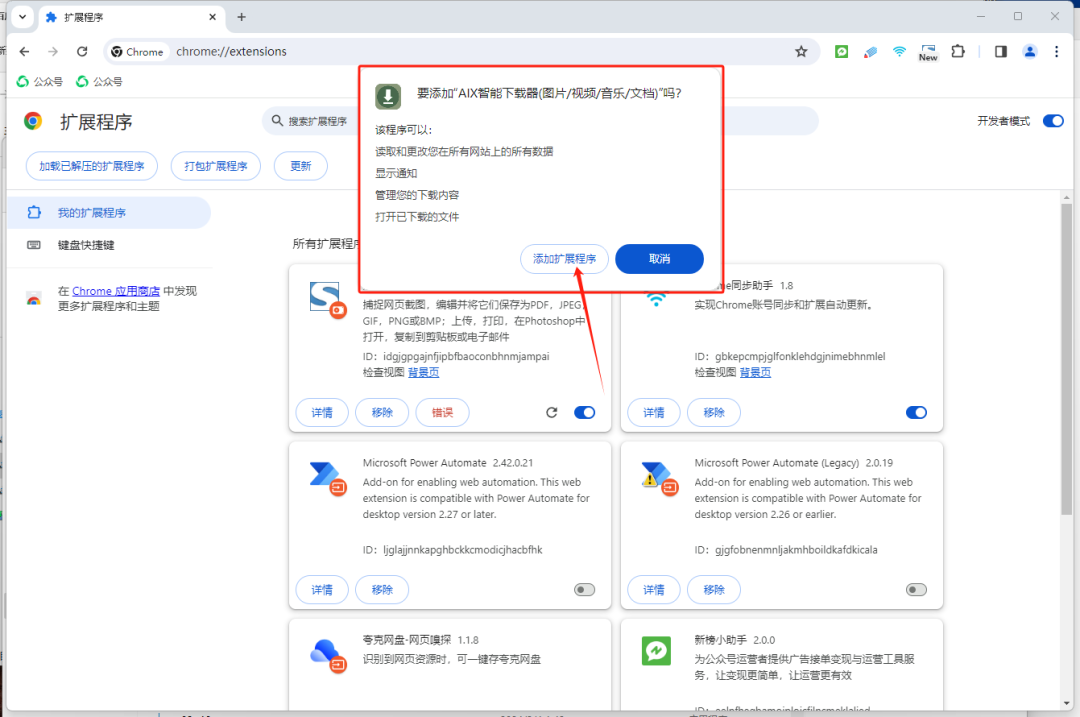Confirm with 添加扩展程序 in dialog
Image resolution: width=1080 pixels, height=717 pixels.
coord(564,259)
